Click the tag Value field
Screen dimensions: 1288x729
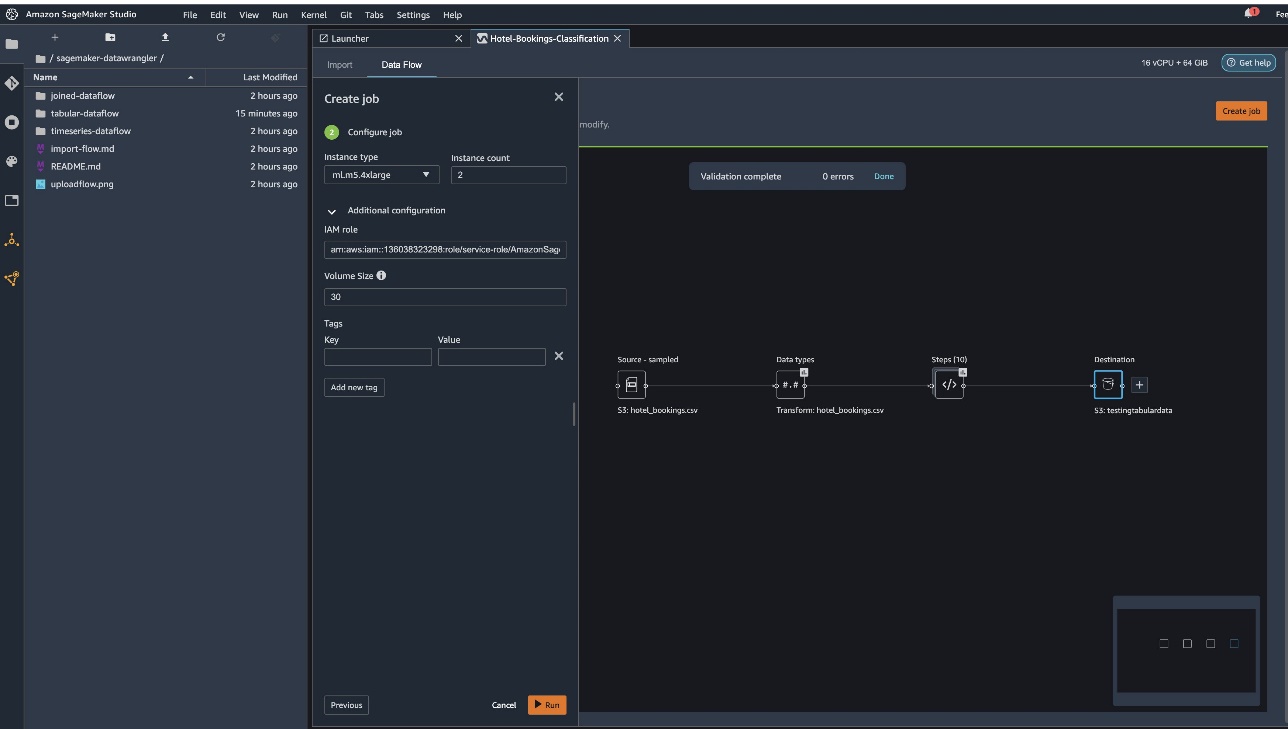click(492, 357)
